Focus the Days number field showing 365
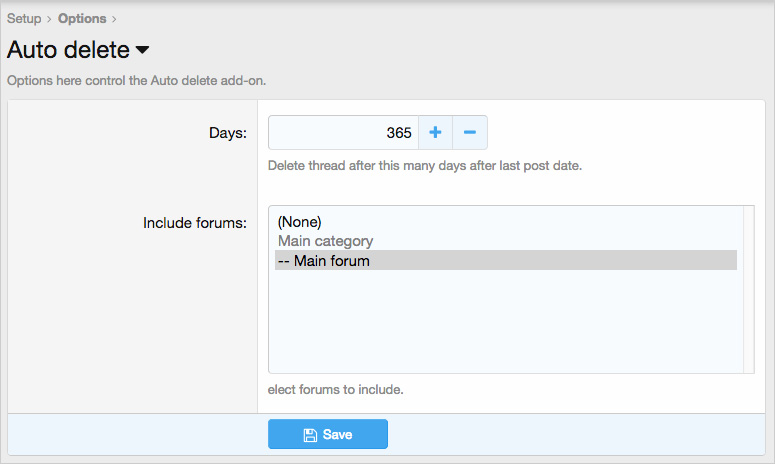 [343, 132]
